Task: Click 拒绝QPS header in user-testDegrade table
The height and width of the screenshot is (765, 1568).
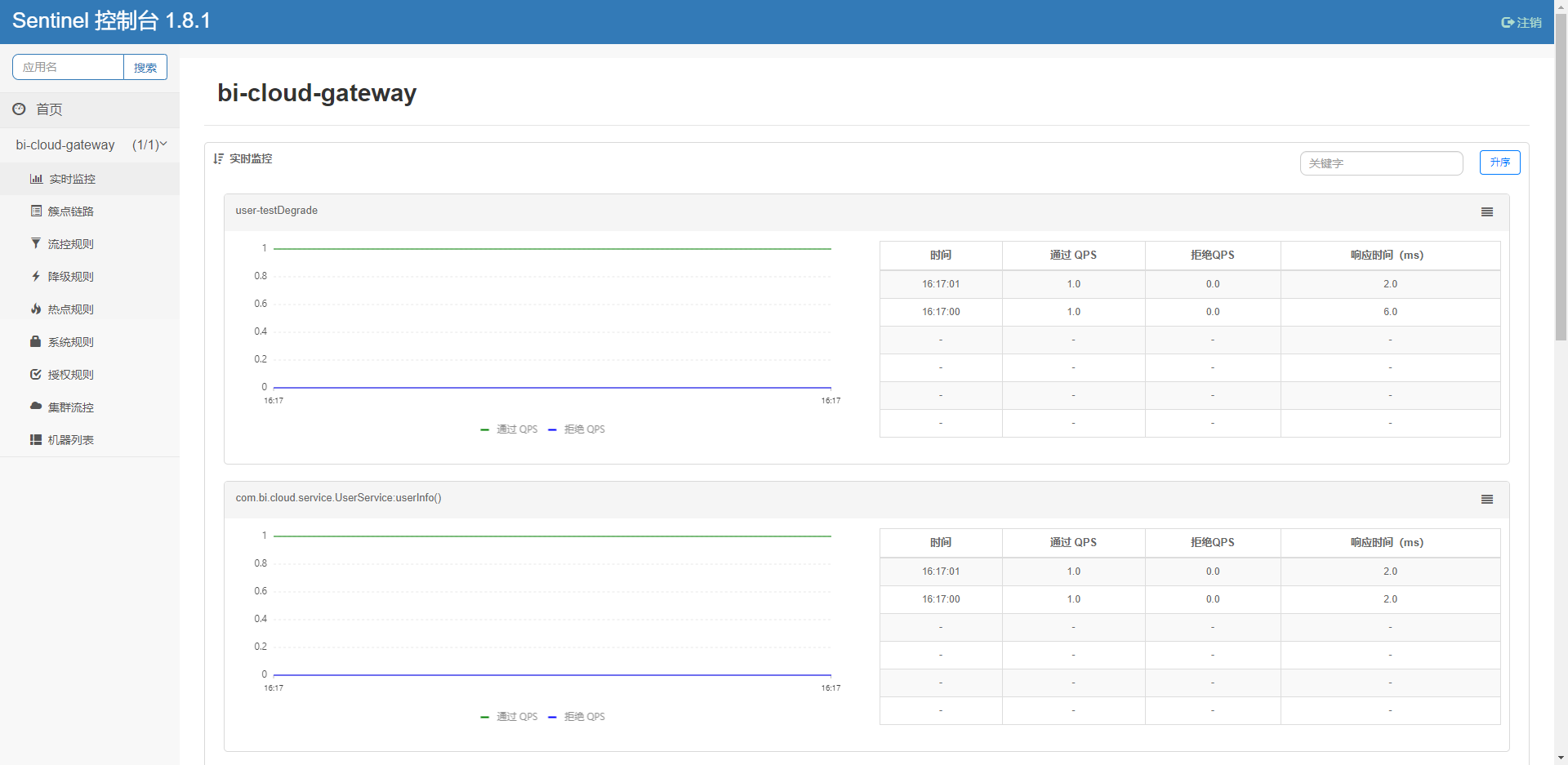Action: coord(1213,256)
